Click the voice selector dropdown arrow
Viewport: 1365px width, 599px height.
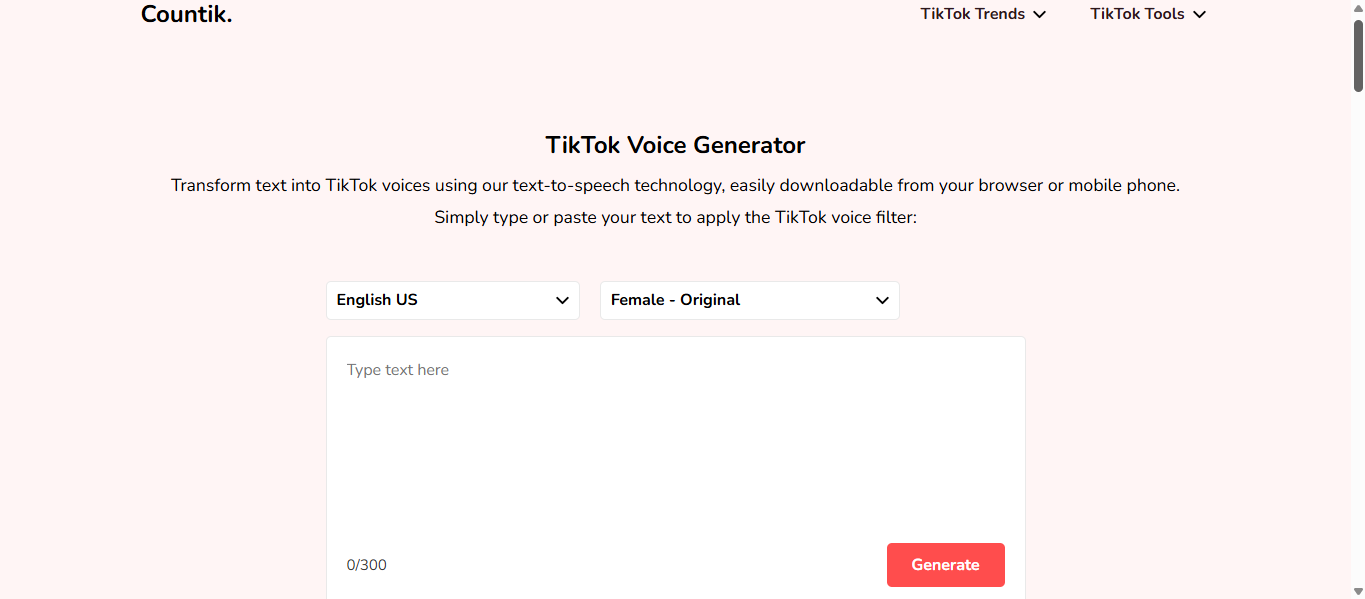coord(882,300)
